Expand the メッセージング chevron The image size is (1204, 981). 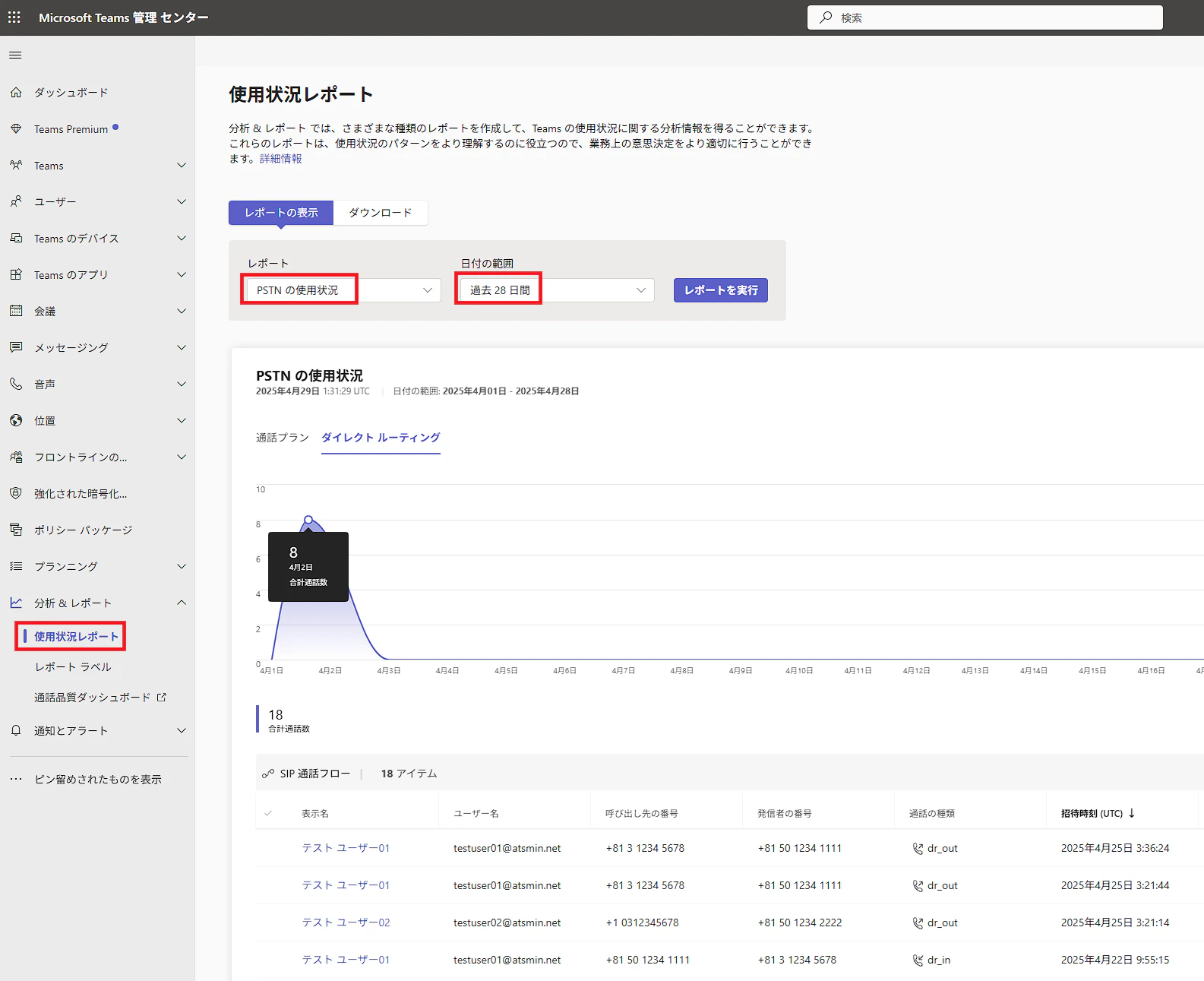(182, 347)
